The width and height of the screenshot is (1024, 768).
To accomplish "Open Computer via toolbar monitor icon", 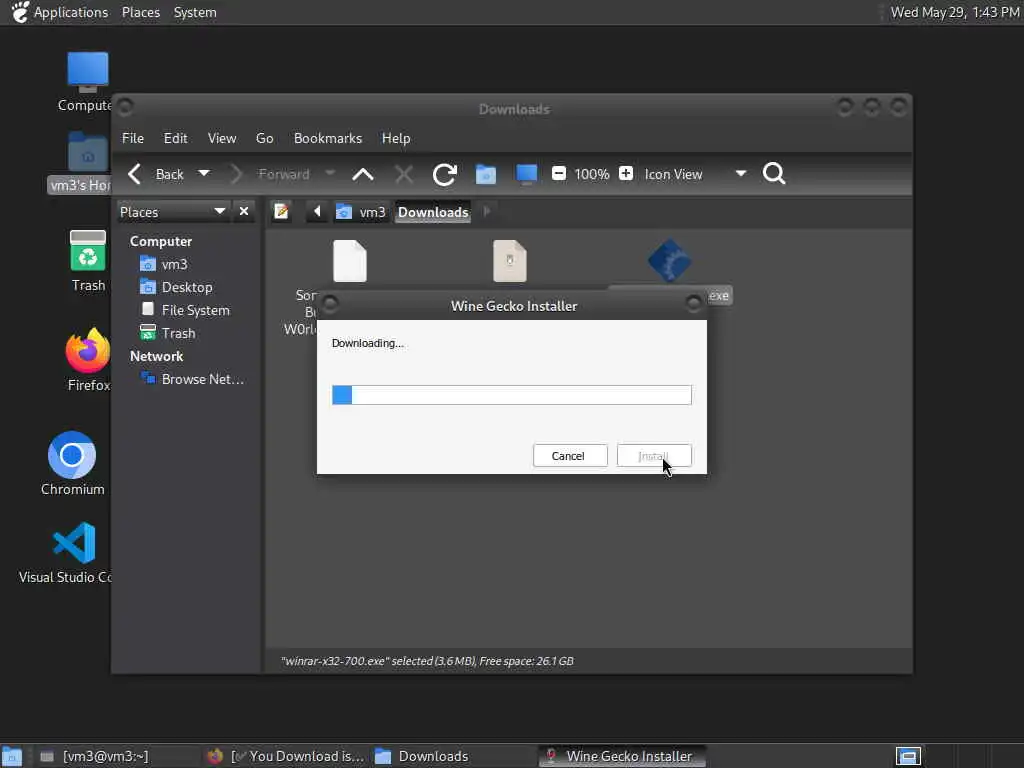I will [526, 174].
